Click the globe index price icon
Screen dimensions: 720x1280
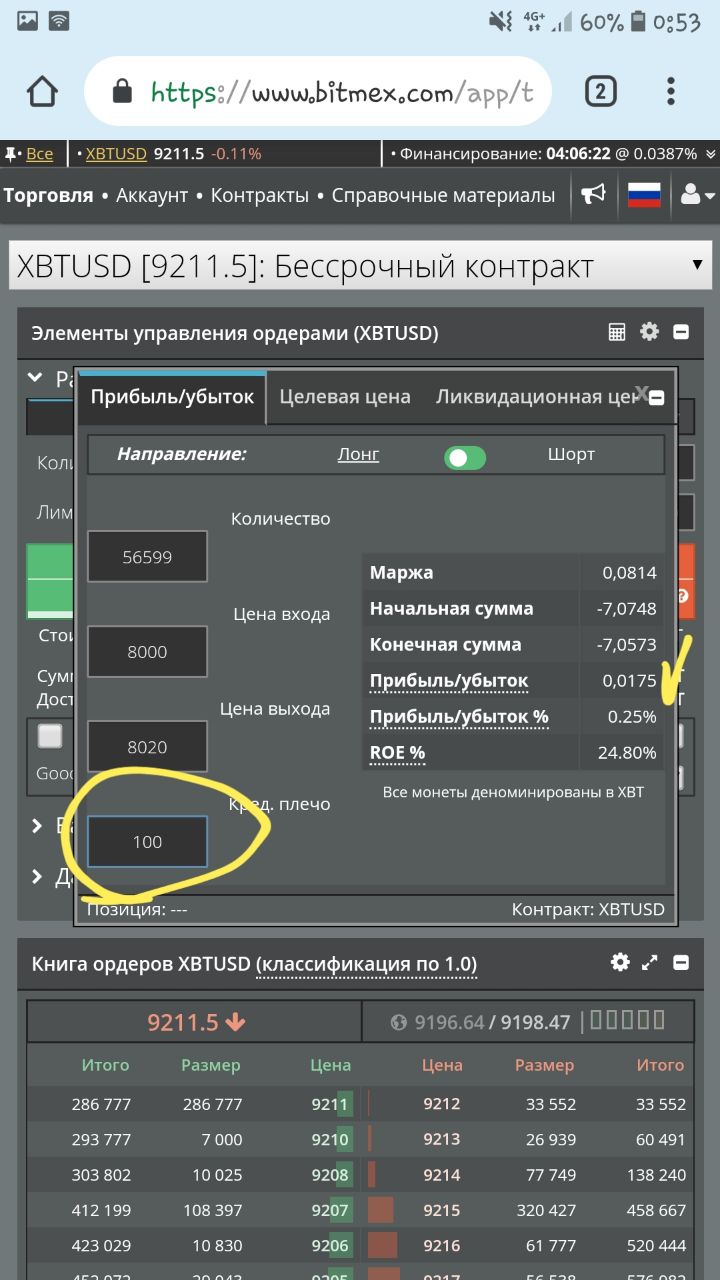pos(400,1022)
